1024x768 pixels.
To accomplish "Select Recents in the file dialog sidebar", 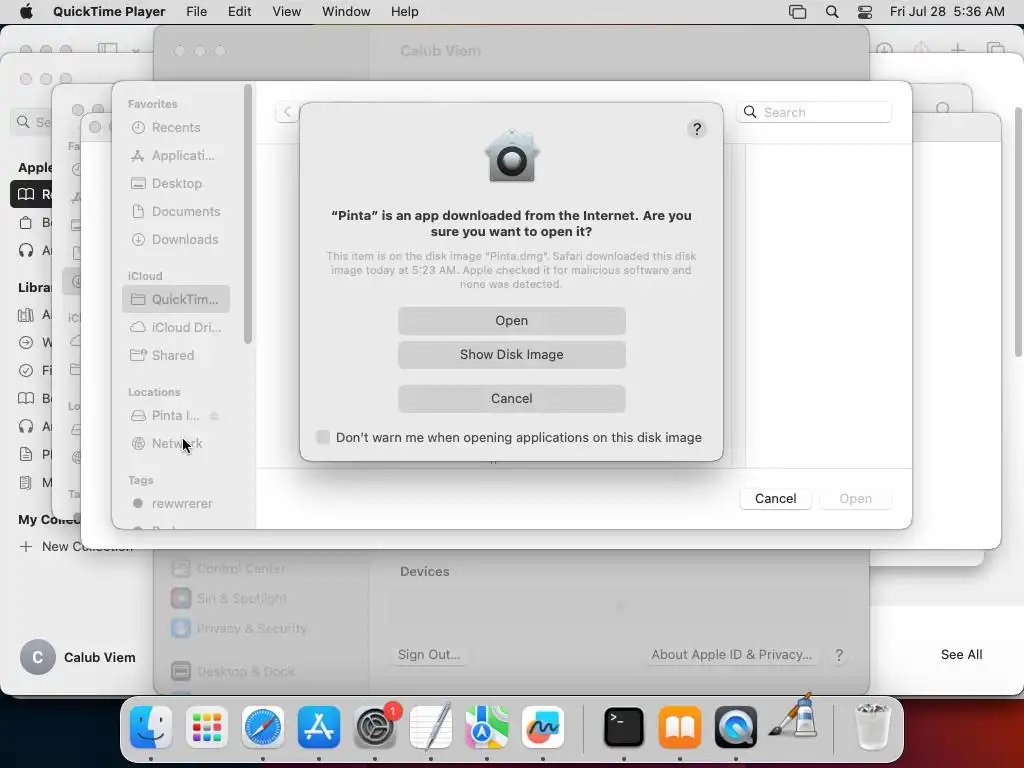I will click(x=175, y=127).
